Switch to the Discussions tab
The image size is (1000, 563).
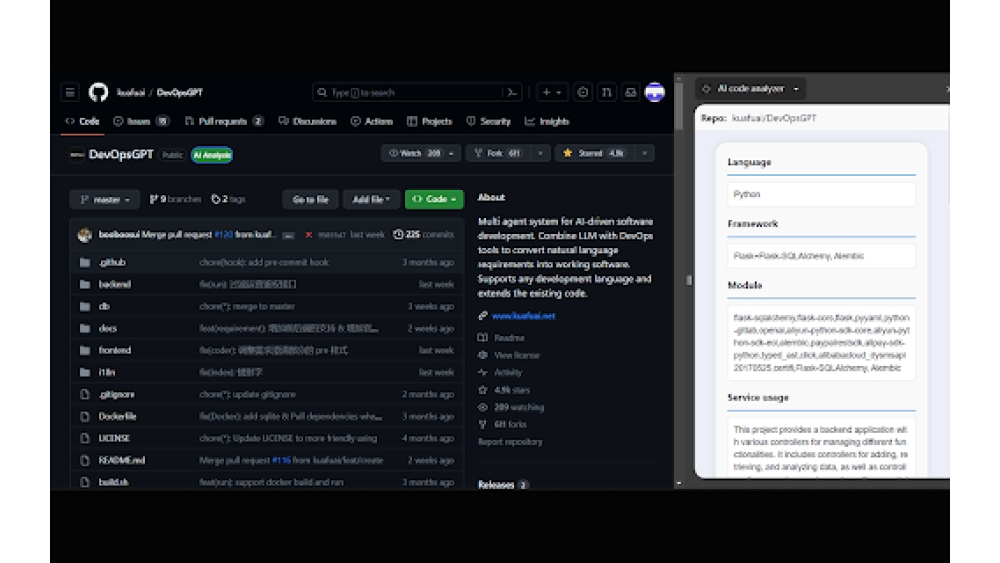307,121
